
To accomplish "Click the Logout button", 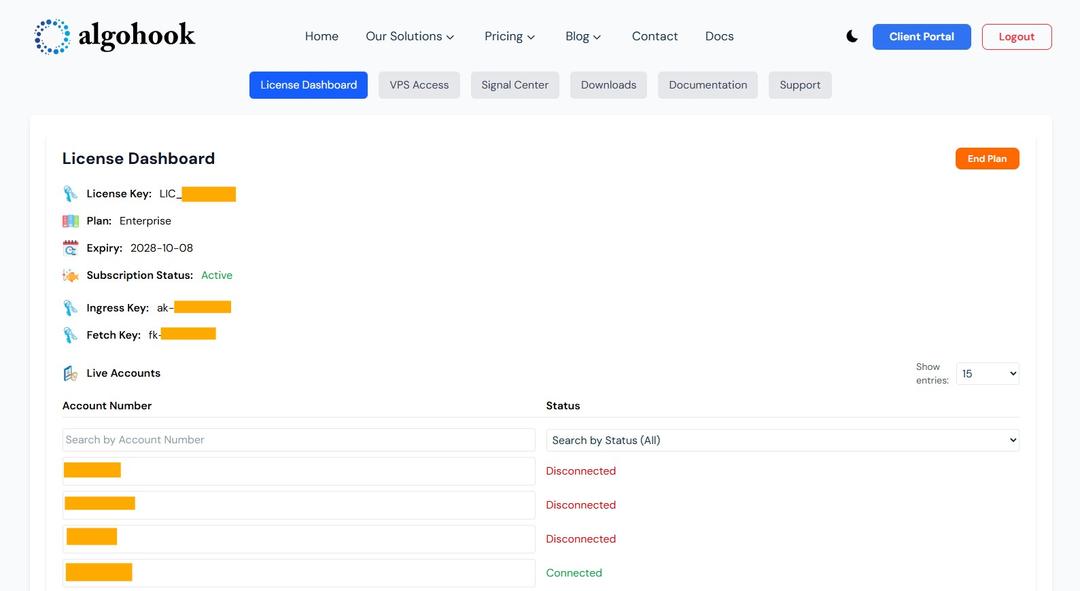I will (x=1016, y=37).
